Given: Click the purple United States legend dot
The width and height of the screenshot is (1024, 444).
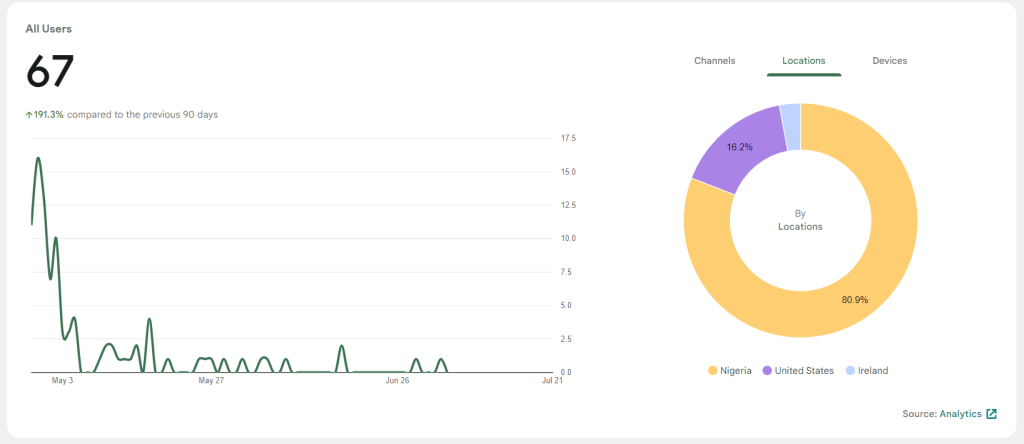Looking at the screenshot, I should point(767,371).
